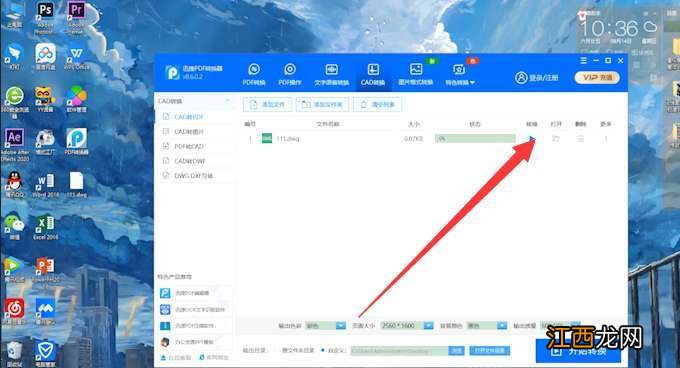Open the 文字语音转换 tab in the toolbar
Viewport: 680px width, 368px height.
331,75
